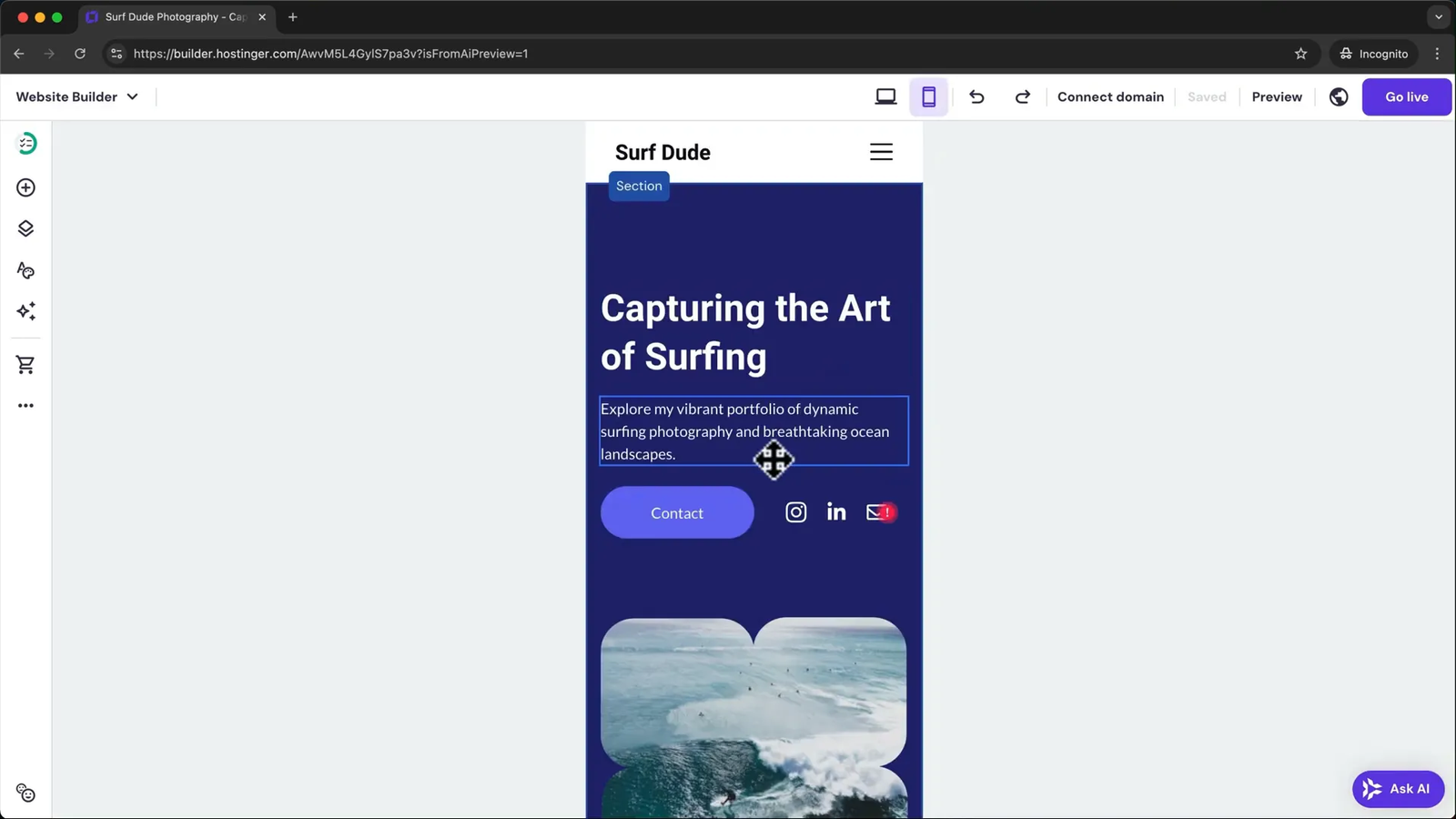Open the Add elements plus icon
The image size is (1456, 819).
tap(26, 187)
